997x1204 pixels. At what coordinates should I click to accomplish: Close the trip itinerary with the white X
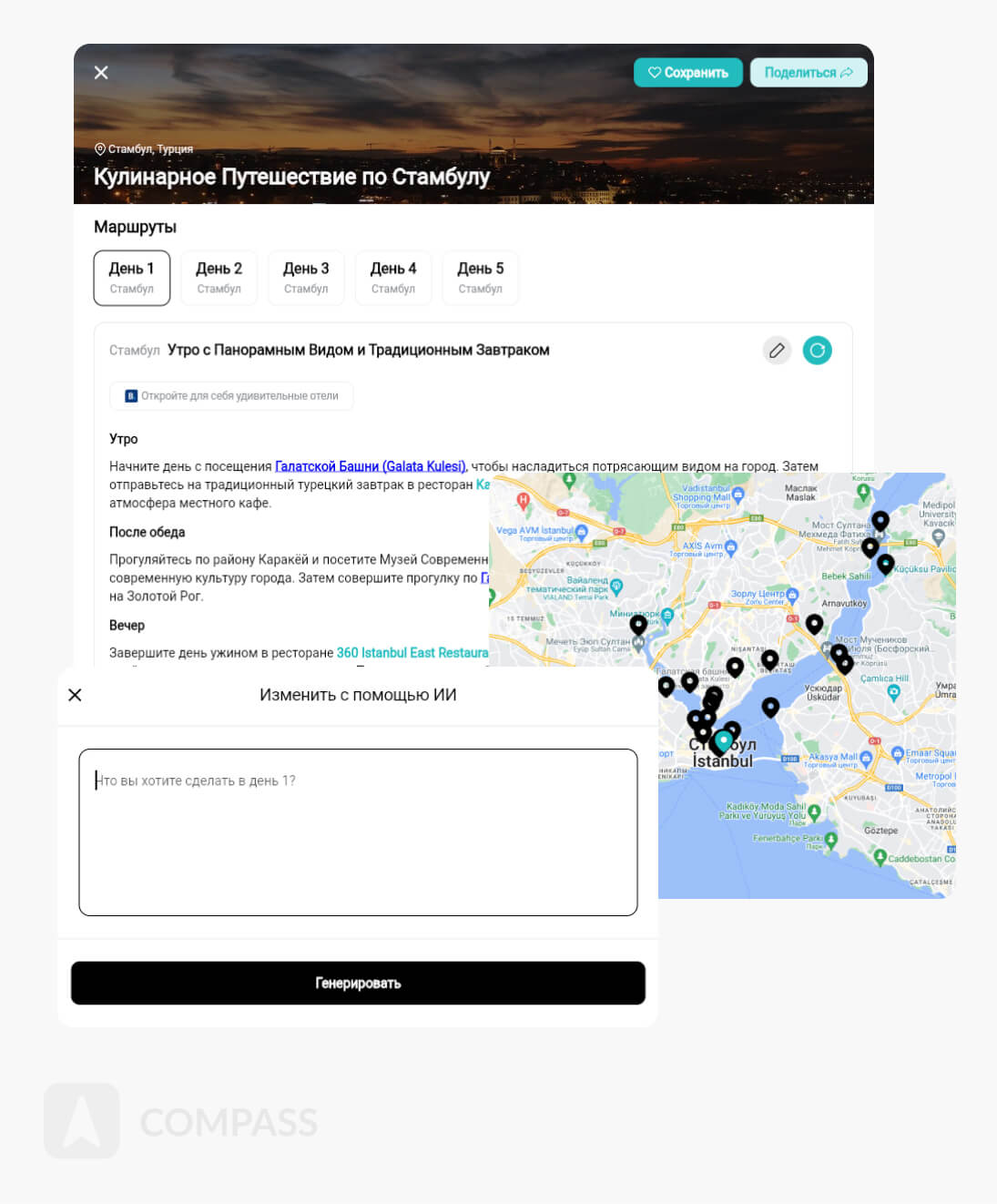101,72
